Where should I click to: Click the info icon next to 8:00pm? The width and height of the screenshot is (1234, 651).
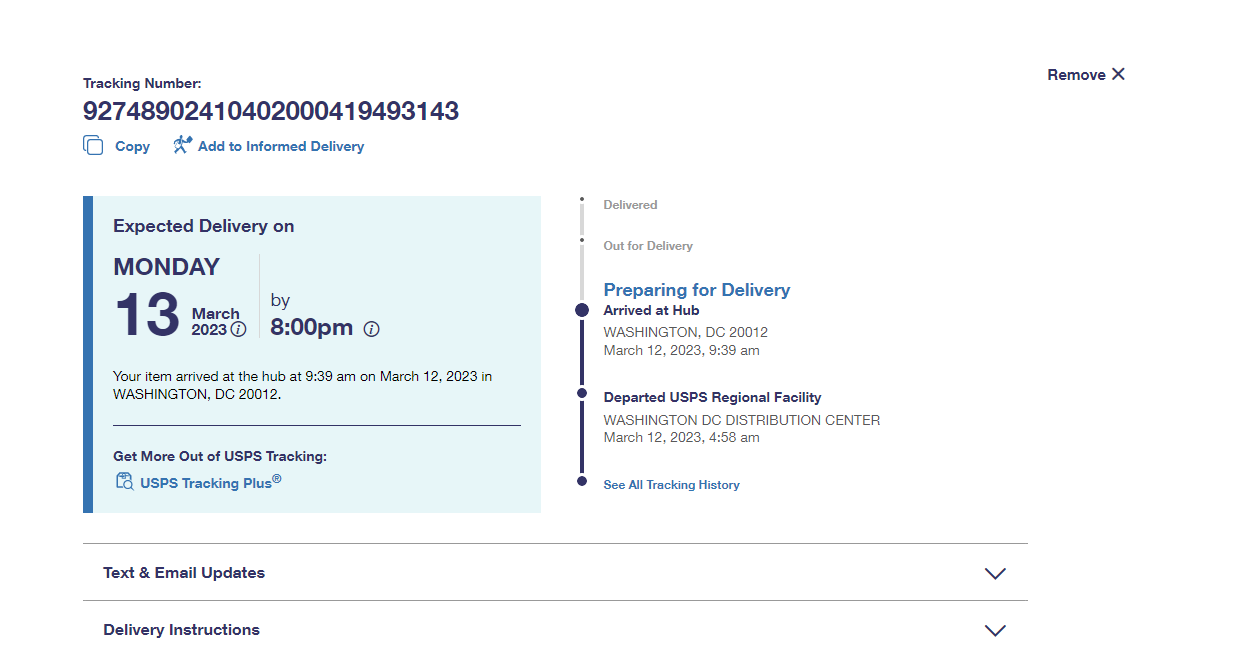coord(371,329)
